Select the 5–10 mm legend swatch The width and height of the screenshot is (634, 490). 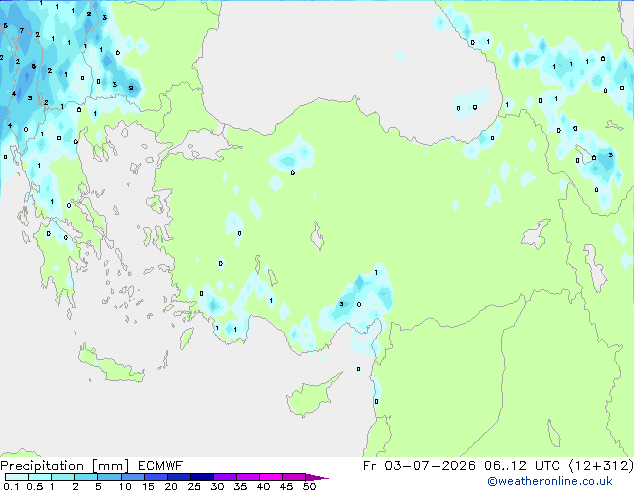109,477
